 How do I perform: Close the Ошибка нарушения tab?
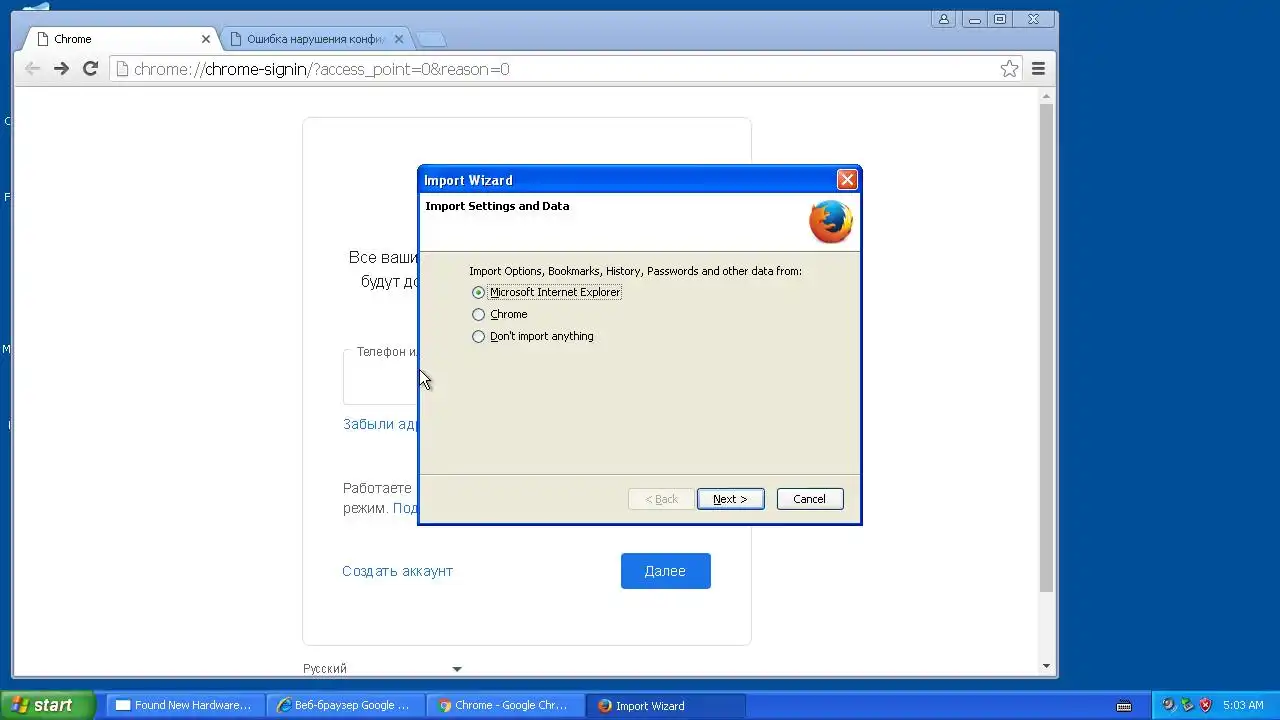pyautogui.click(x=399, y=39)
